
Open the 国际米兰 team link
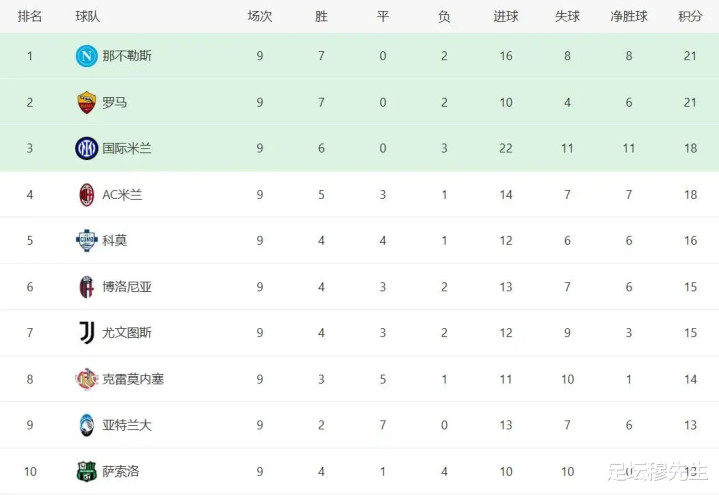tap(127, 148)
